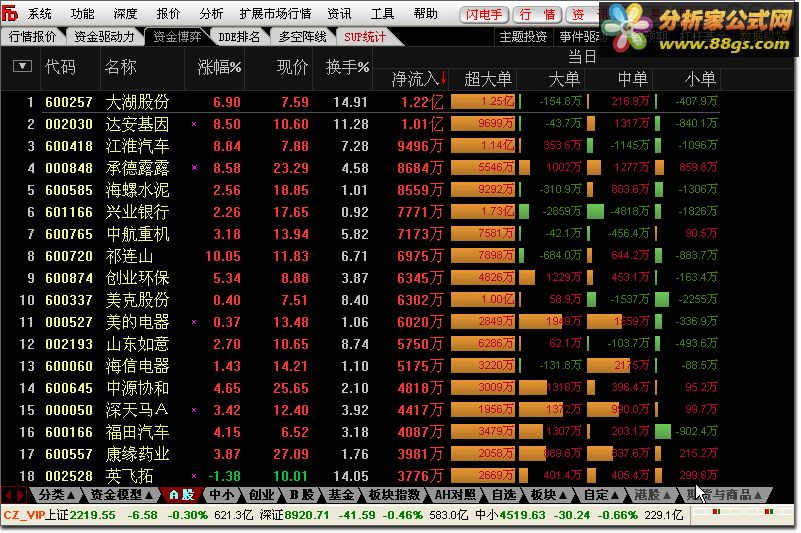The width and height of the screenshot is (801, 533).
Task: Switch to the 行情报价 tab
Action: coord(33,37)
